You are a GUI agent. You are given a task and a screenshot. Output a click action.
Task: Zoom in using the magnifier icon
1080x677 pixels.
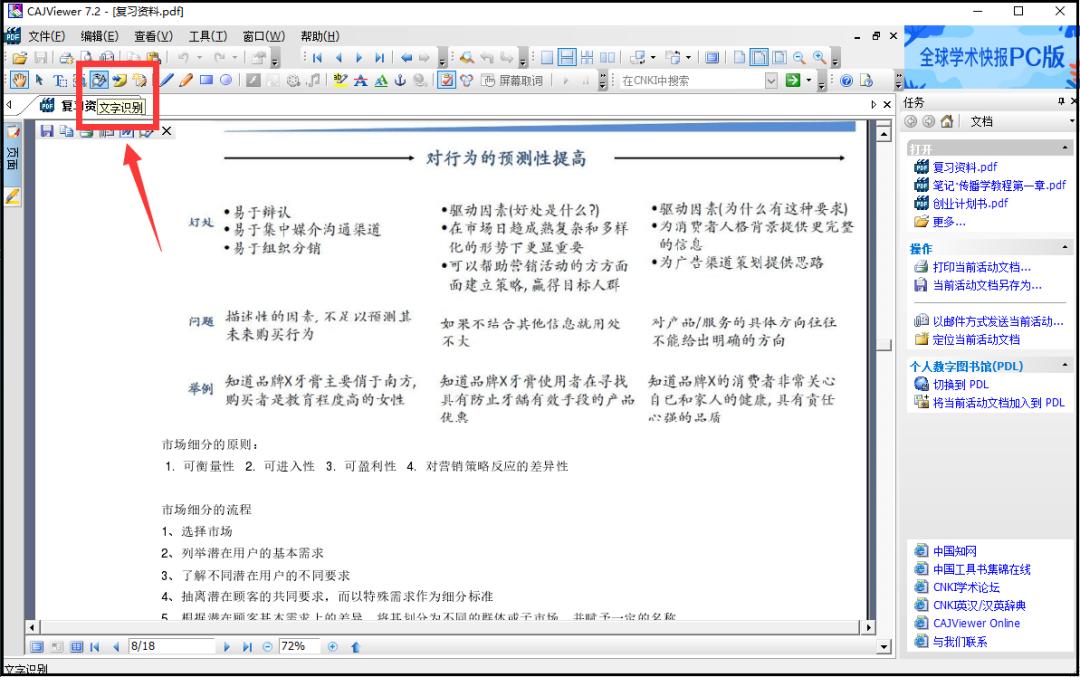[820, 59]
